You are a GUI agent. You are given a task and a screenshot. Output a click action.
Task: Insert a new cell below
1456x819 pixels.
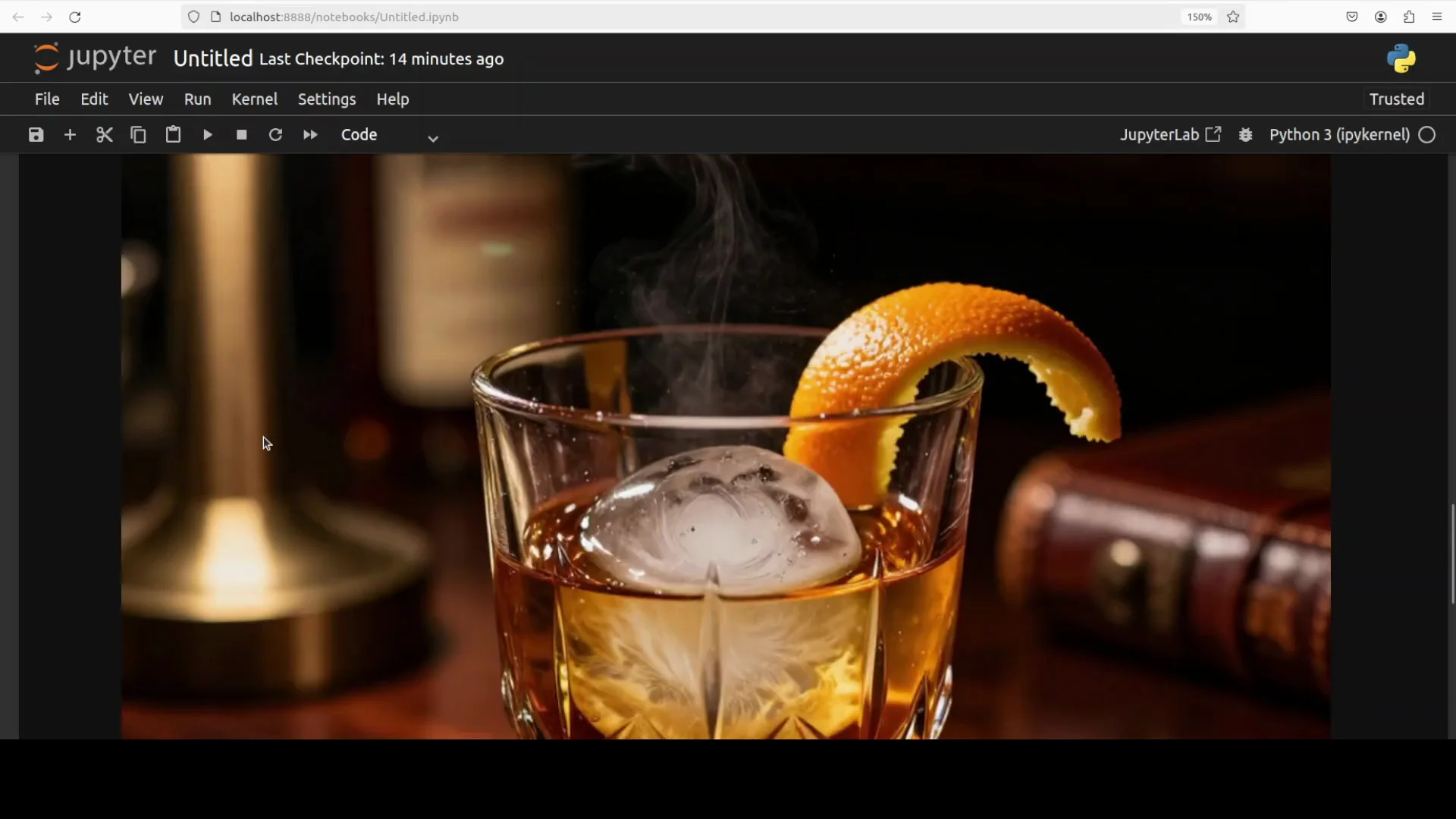click(70, 134)
